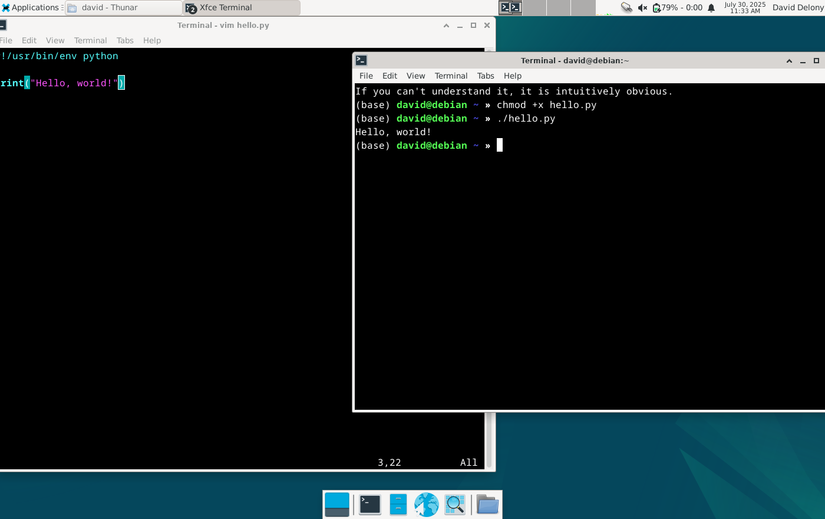This screenshot has height=519, width=825.
Task: Open Terminal menu in david@debian window
Action: tap(450, 76)
